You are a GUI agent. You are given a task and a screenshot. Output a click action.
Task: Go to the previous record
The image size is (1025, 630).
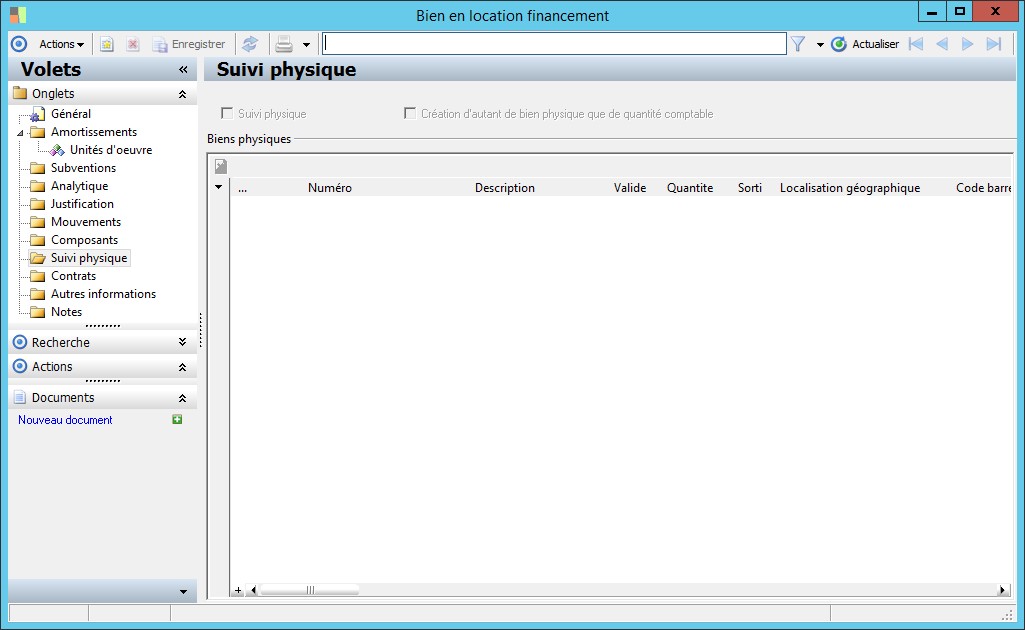[942, 44]
